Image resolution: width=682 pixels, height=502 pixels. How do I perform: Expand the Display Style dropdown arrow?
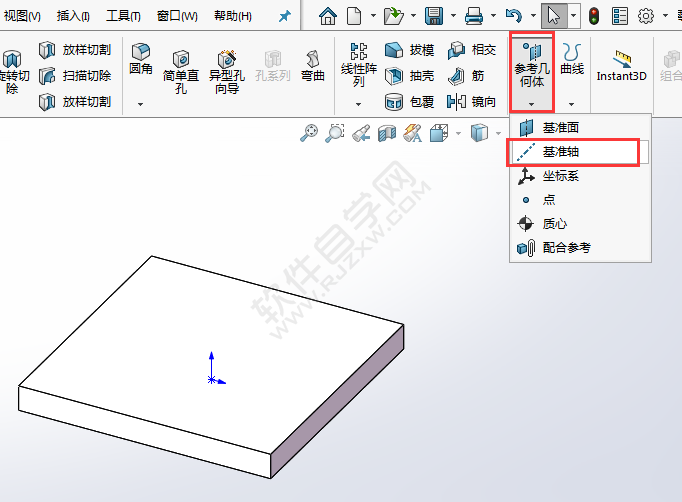[x=498, y=133]
